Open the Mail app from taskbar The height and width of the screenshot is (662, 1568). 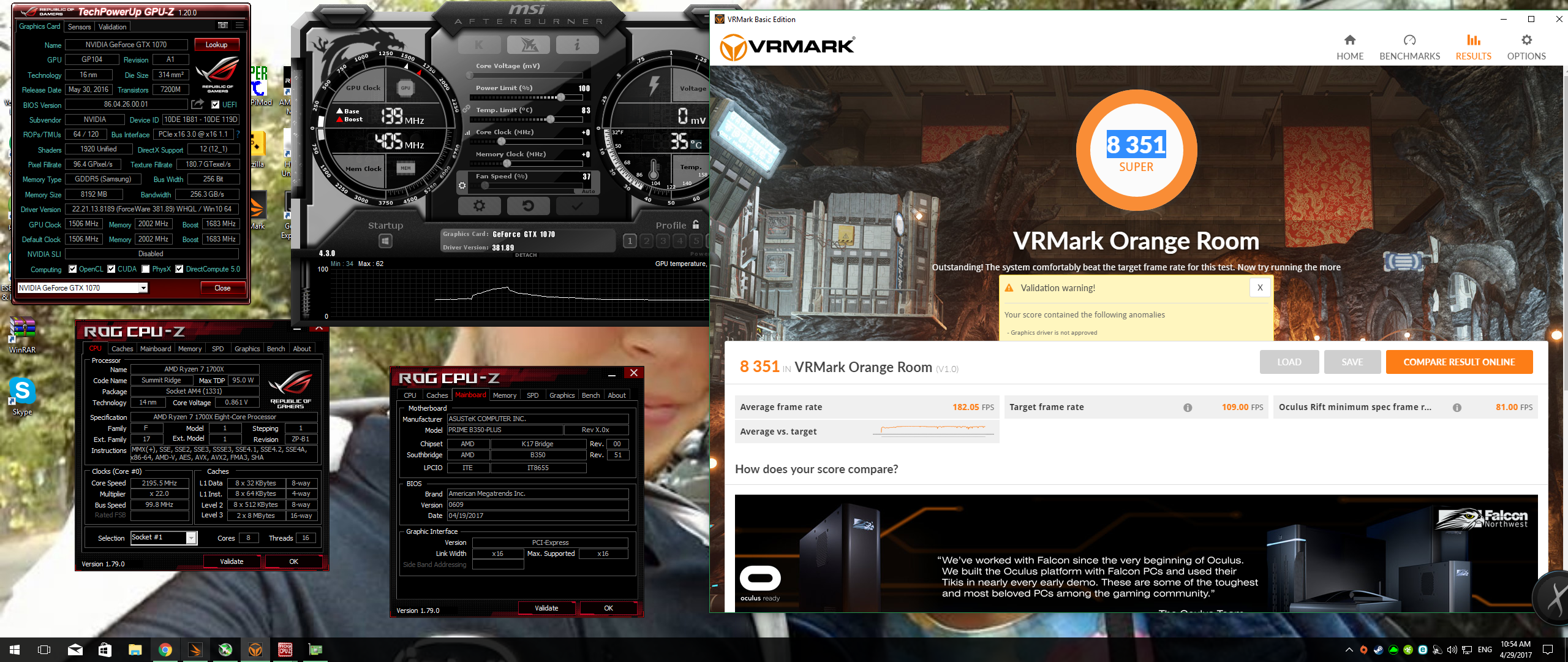click(75, 650)
